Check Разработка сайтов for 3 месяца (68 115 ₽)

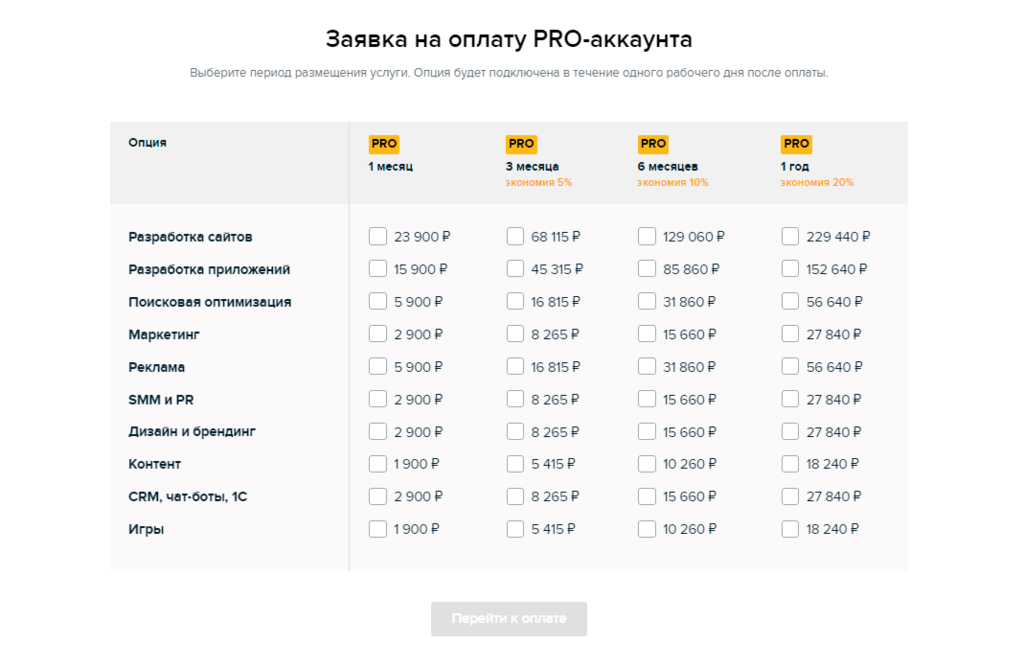[x=515, y=236]
